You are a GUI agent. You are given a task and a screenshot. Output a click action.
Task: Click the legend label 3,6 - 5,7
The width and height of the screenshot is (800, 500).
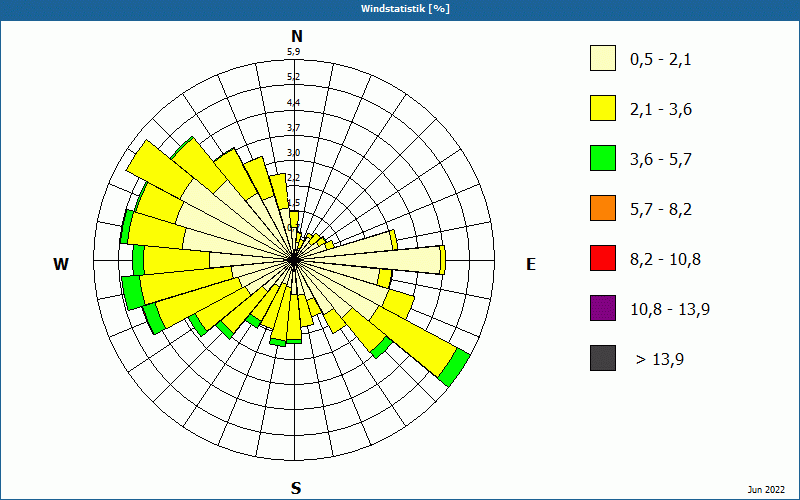[x=661, y=160]
